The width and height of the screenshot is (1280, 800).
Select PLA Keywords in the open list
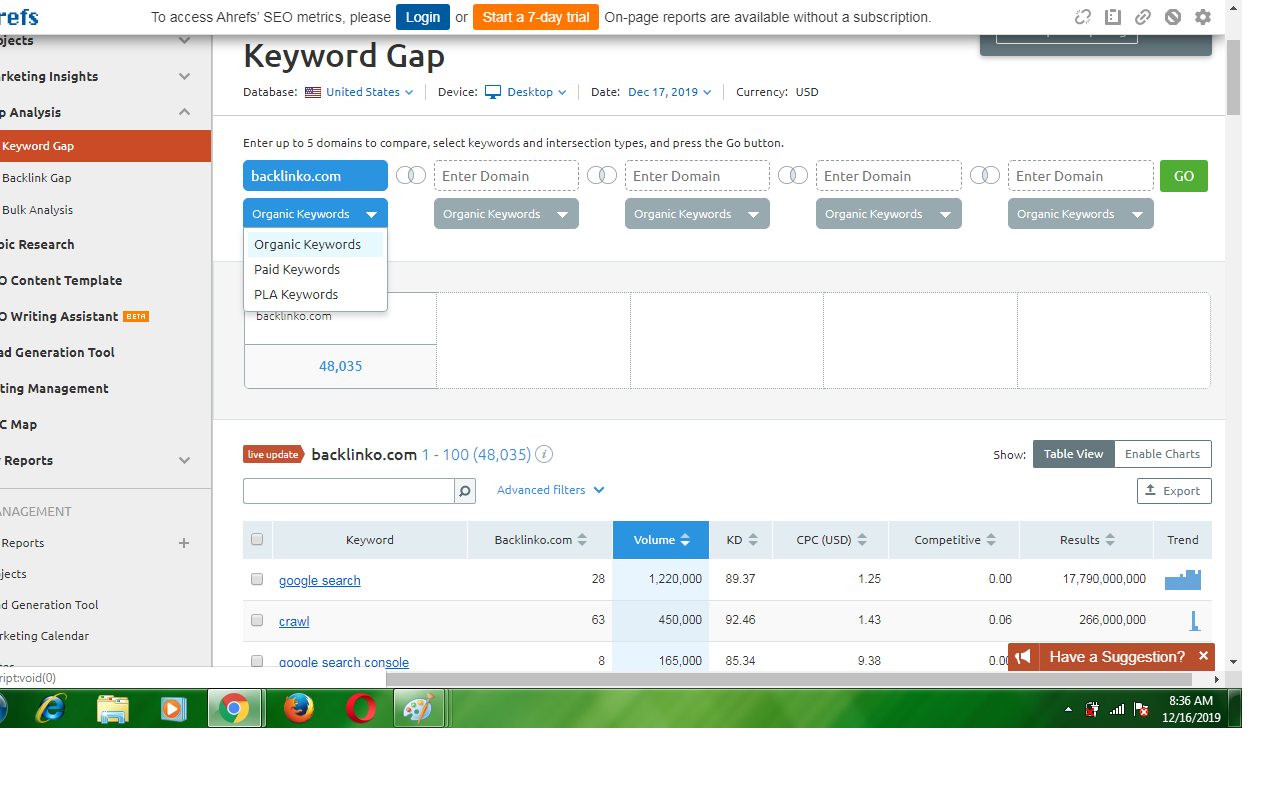click(x=315, y=294)
